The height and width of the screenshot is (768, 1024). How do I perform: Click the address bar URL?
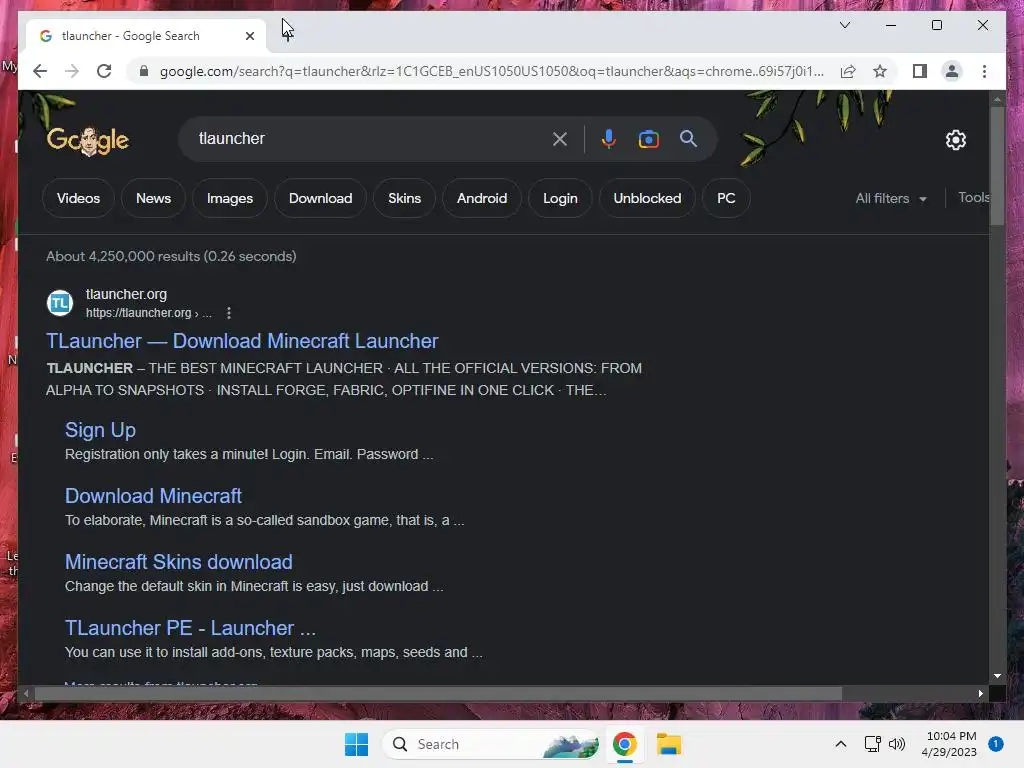(491, 71)
